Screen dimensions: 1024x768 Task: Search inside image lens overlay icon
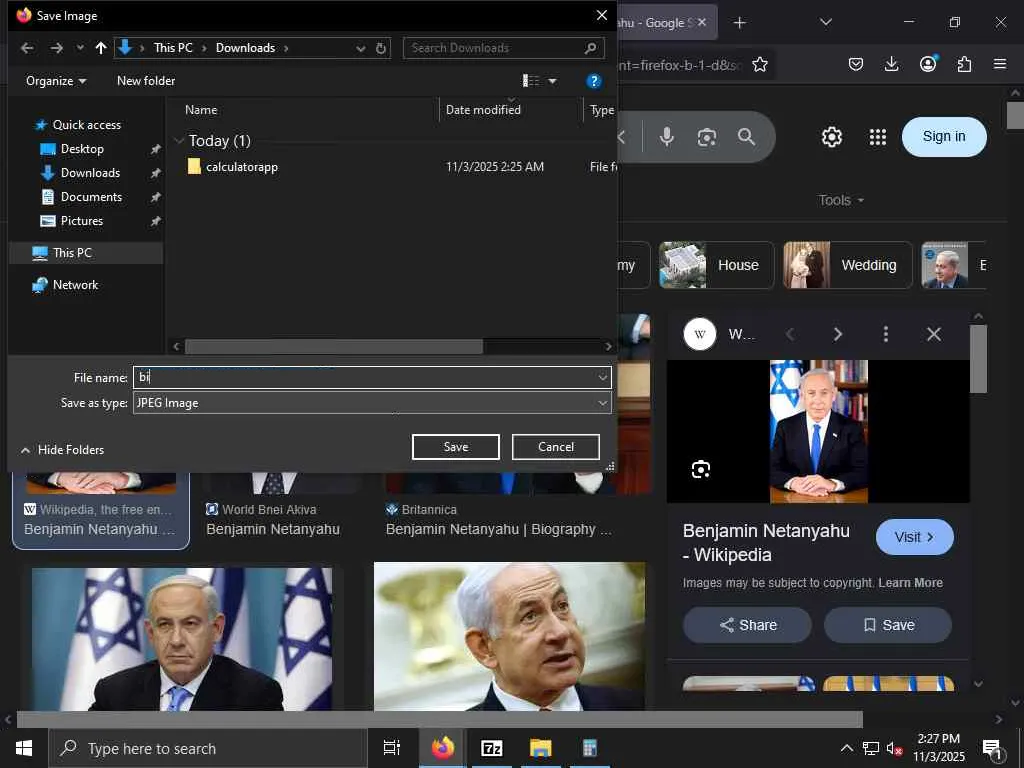tap(701, 469)
